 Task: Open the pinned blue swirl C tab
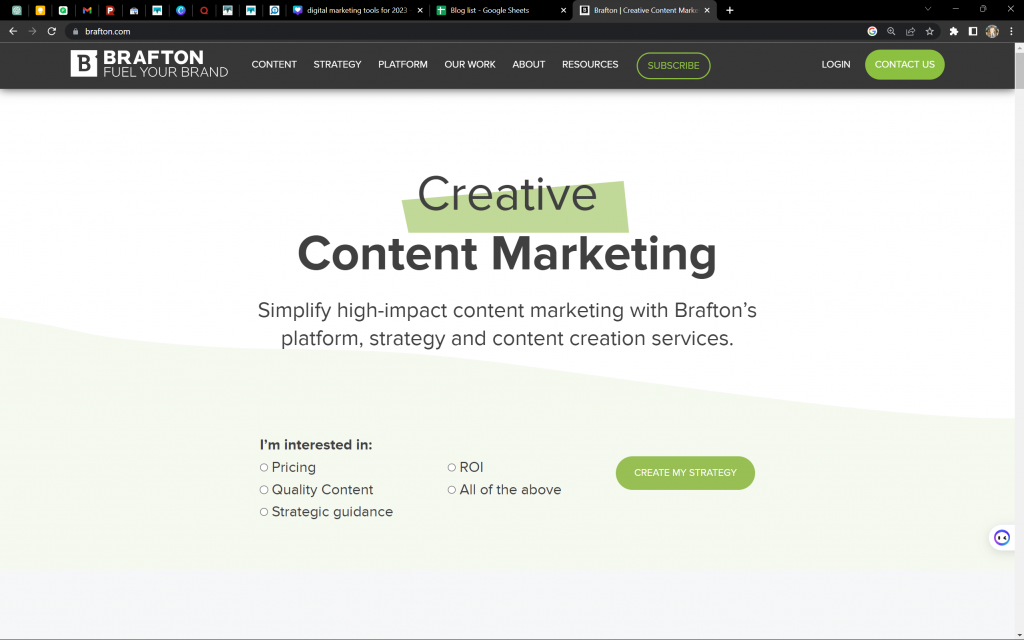coord(181,10)
